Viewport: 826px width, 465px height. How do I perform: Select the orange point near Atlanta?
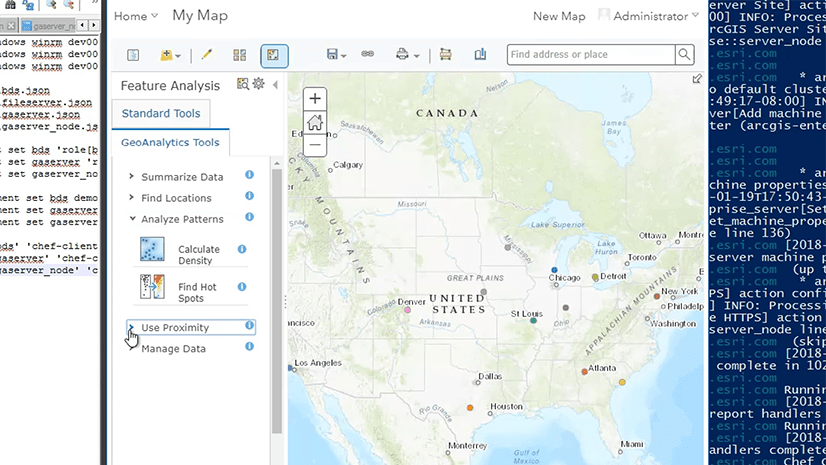click(584, 371)
